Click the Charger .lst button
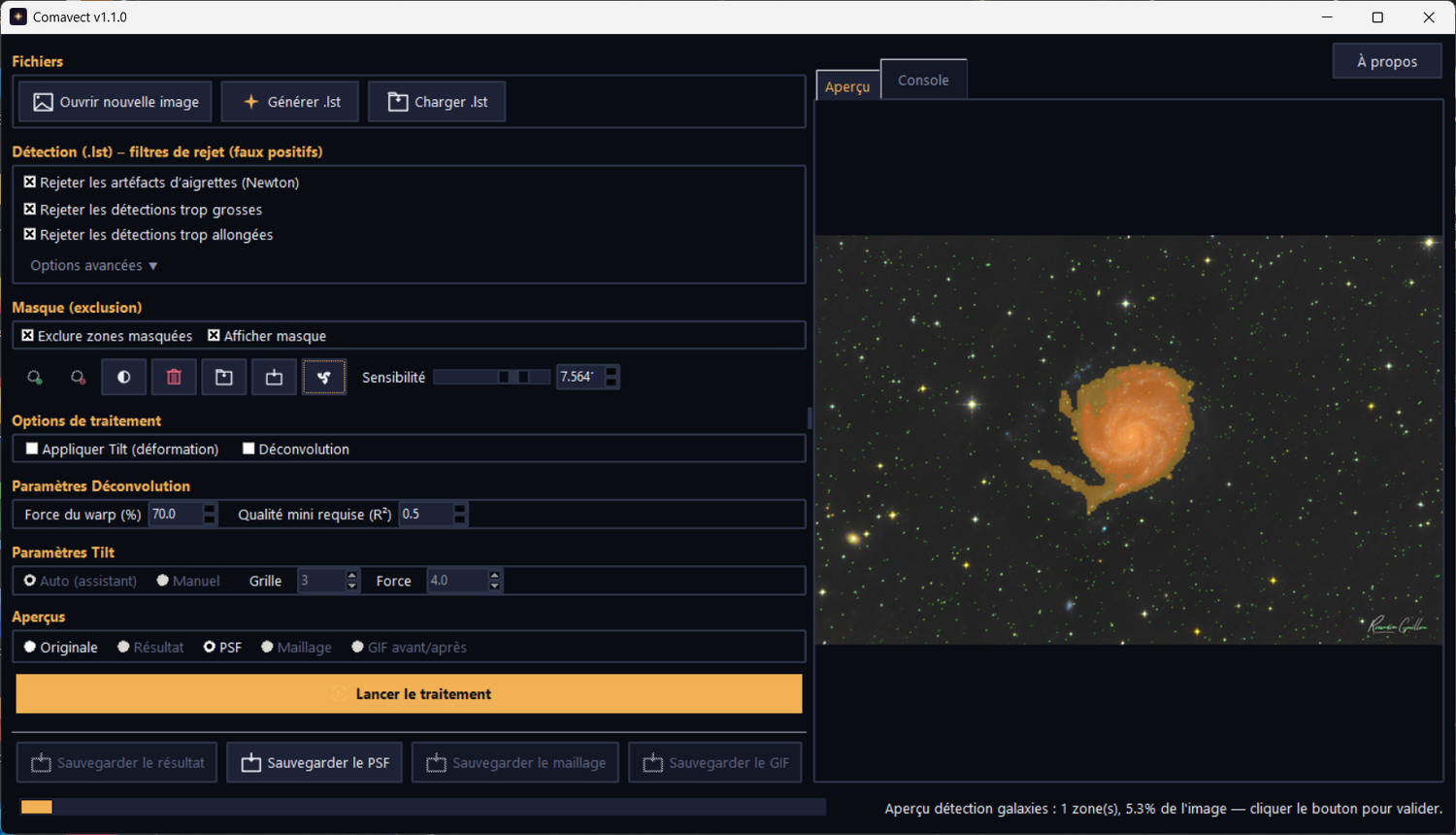This screenshot has width=1456, height=835. coord(437,102)
